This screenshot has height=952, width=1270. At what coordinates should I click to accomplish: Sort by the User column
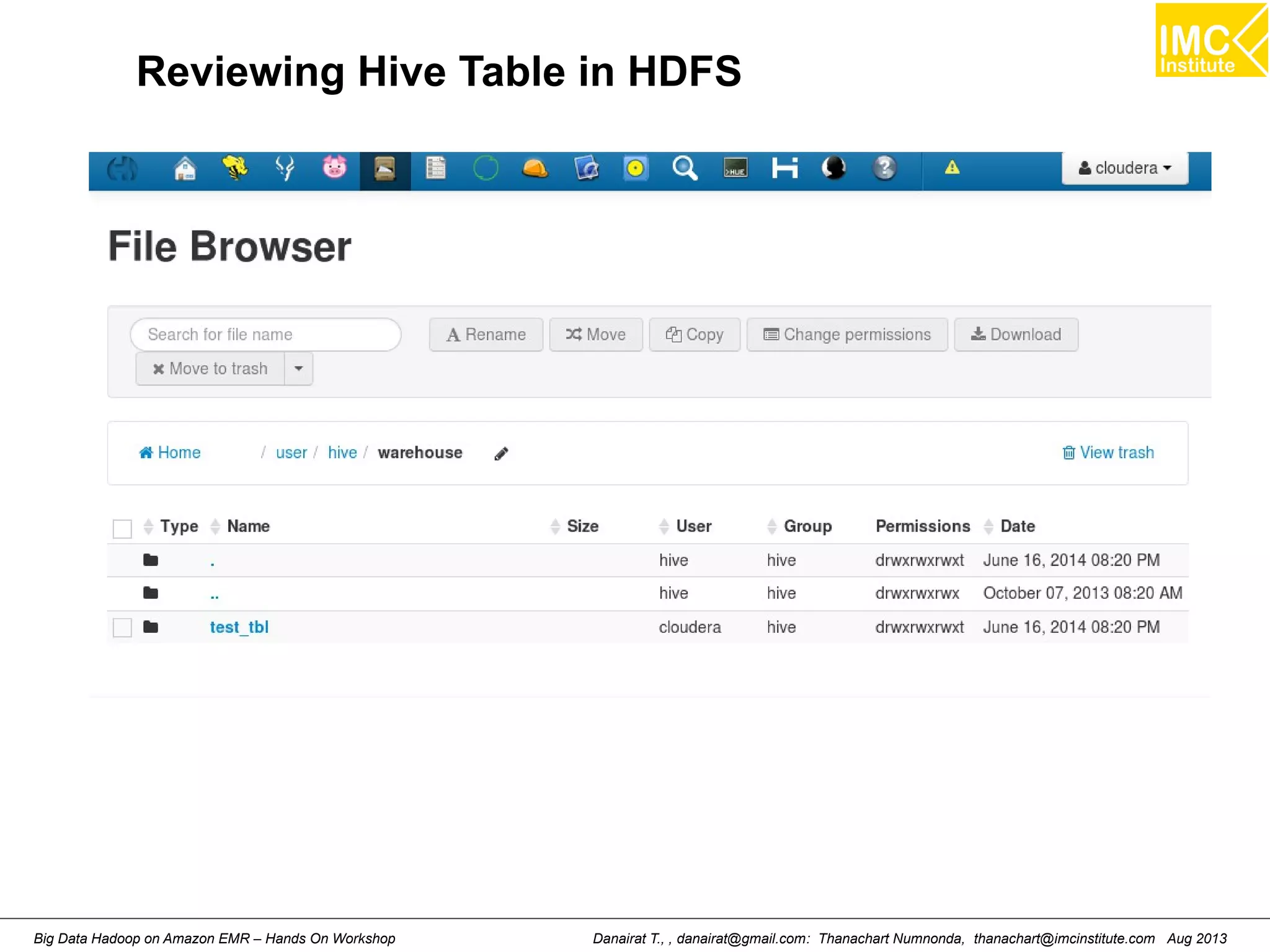tap(685, 526)
